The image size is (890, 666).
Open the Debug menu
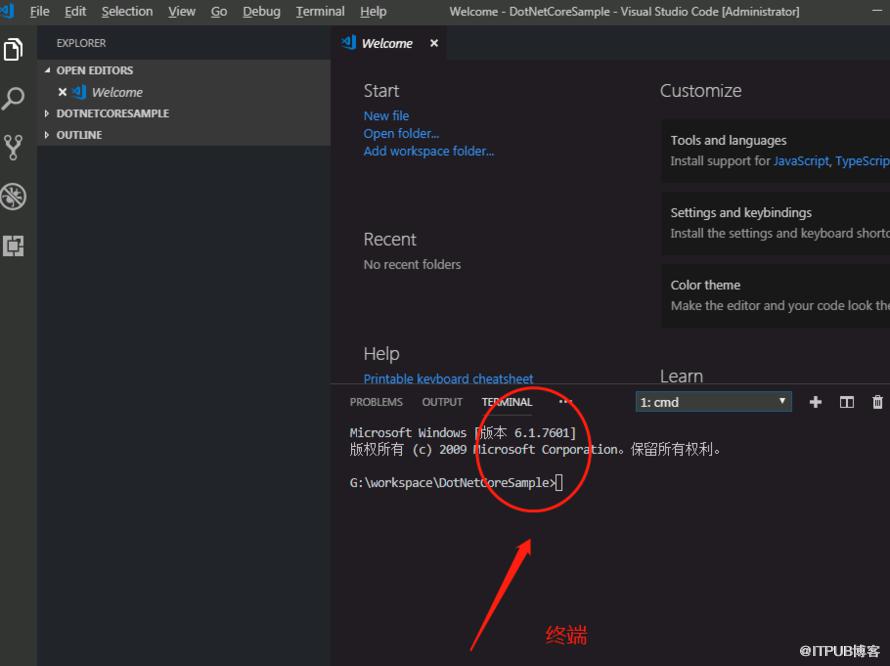coord(262,11)
